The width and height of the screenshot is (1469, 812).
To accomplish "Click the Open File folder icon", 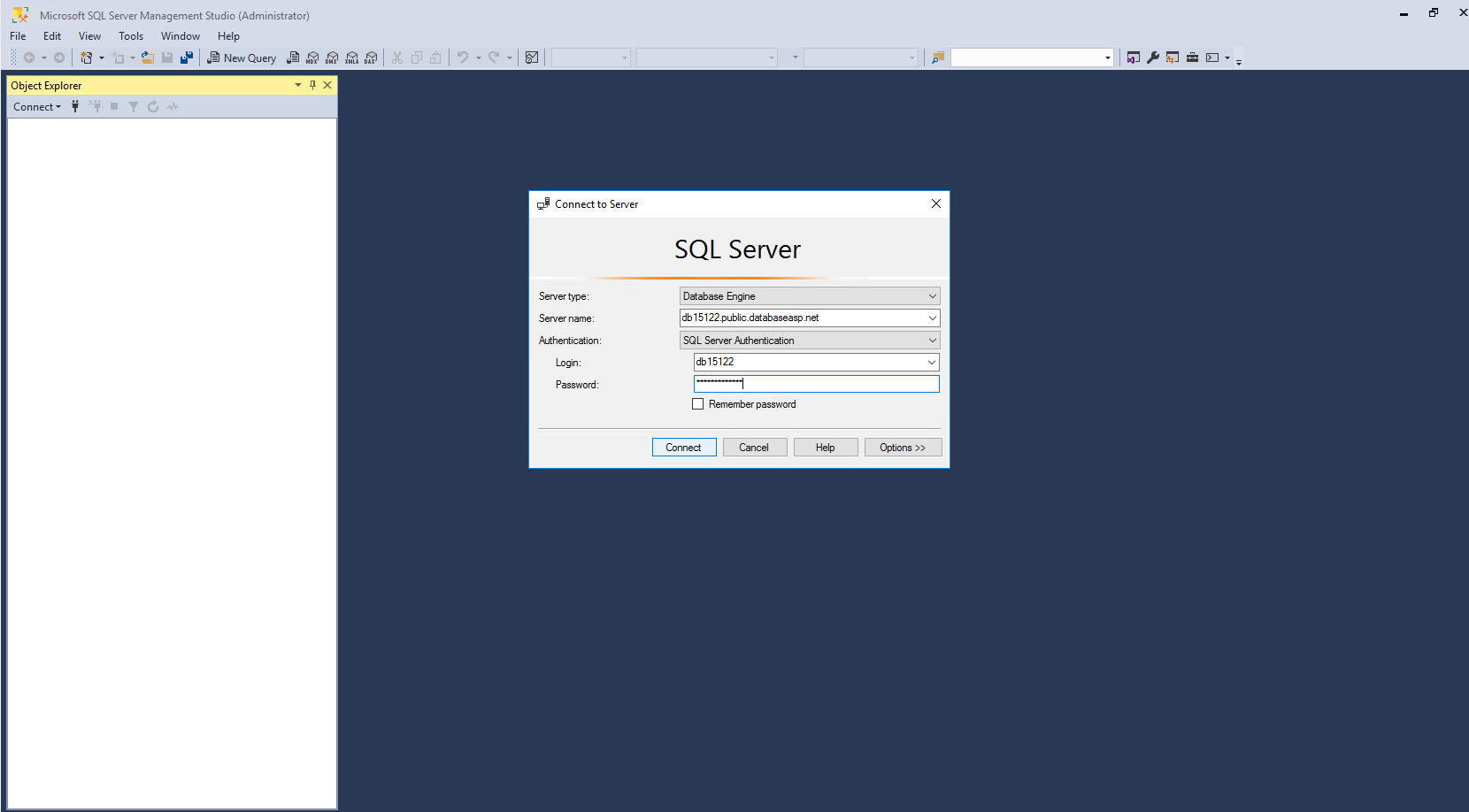I will point(147,57).
